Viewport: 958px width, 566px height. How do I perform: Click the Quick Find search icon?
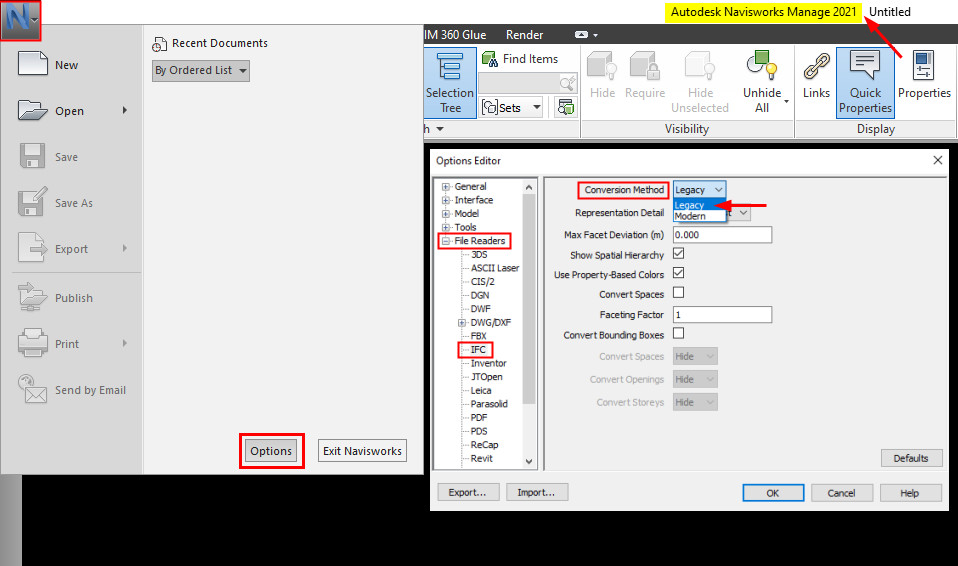tap(567, 83)
